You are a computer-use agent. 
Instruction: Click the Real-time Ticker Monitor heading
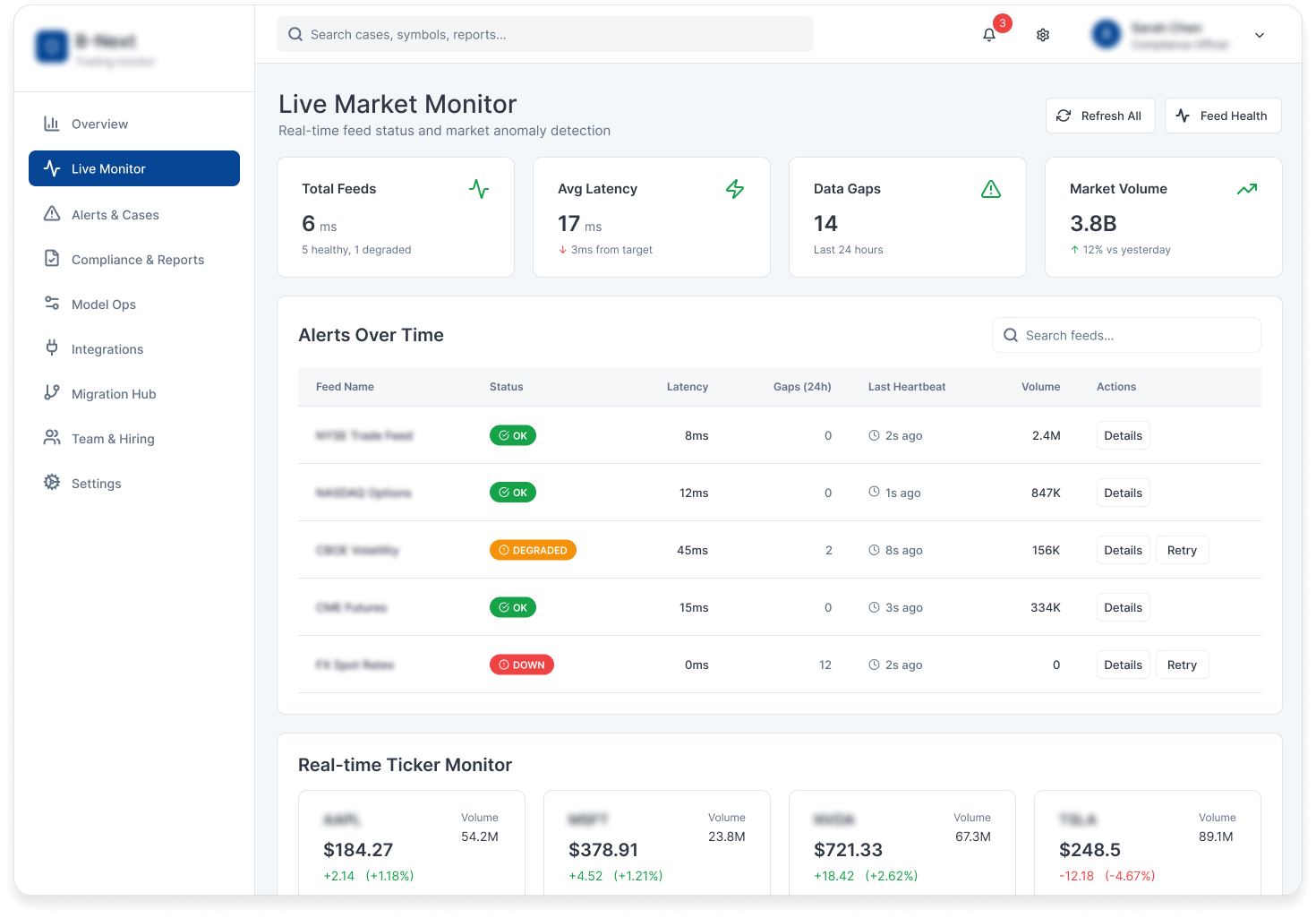405,765
